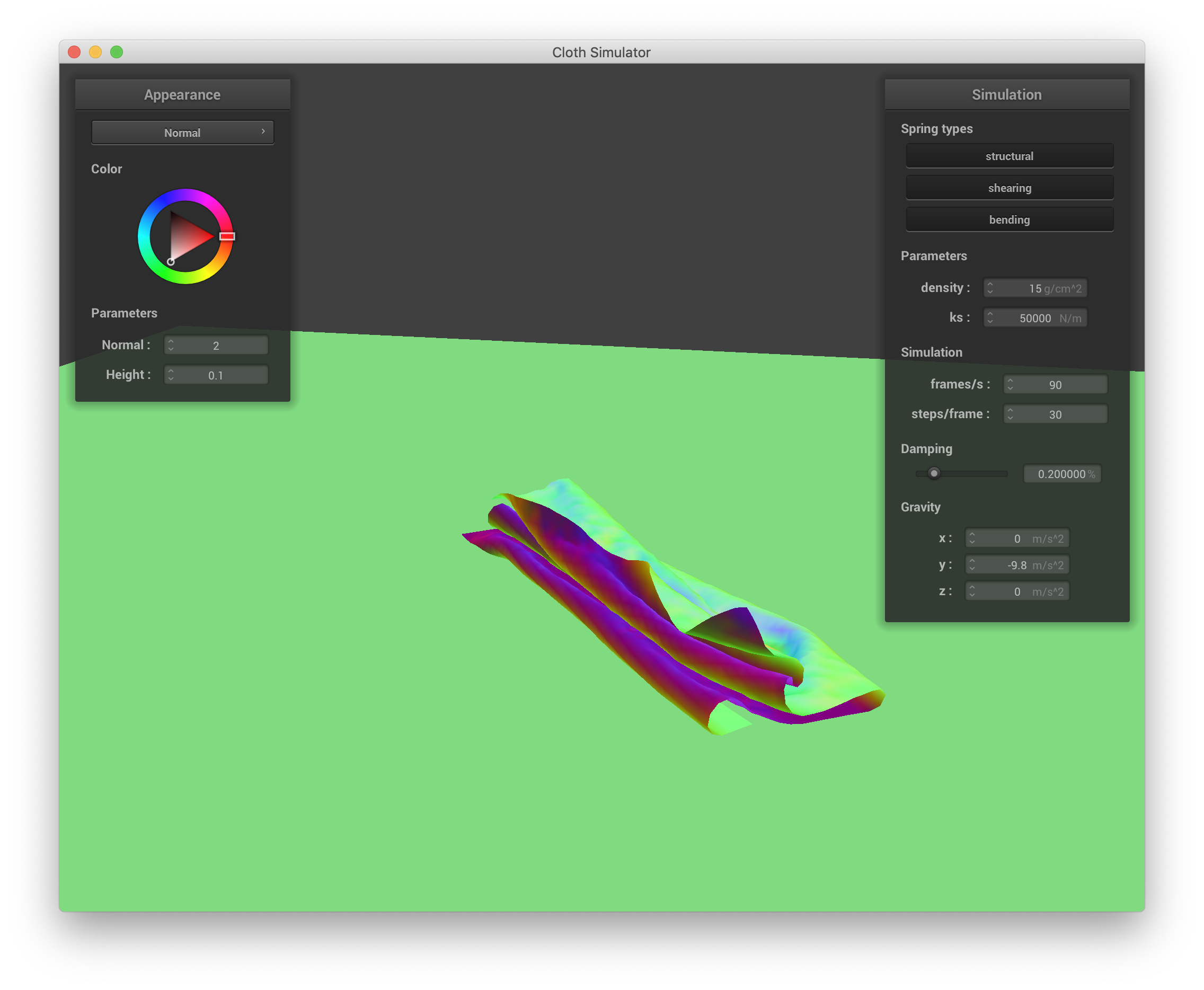Click the Normal field stepper arrows
1204x990 pixels.
coord(171,345)
